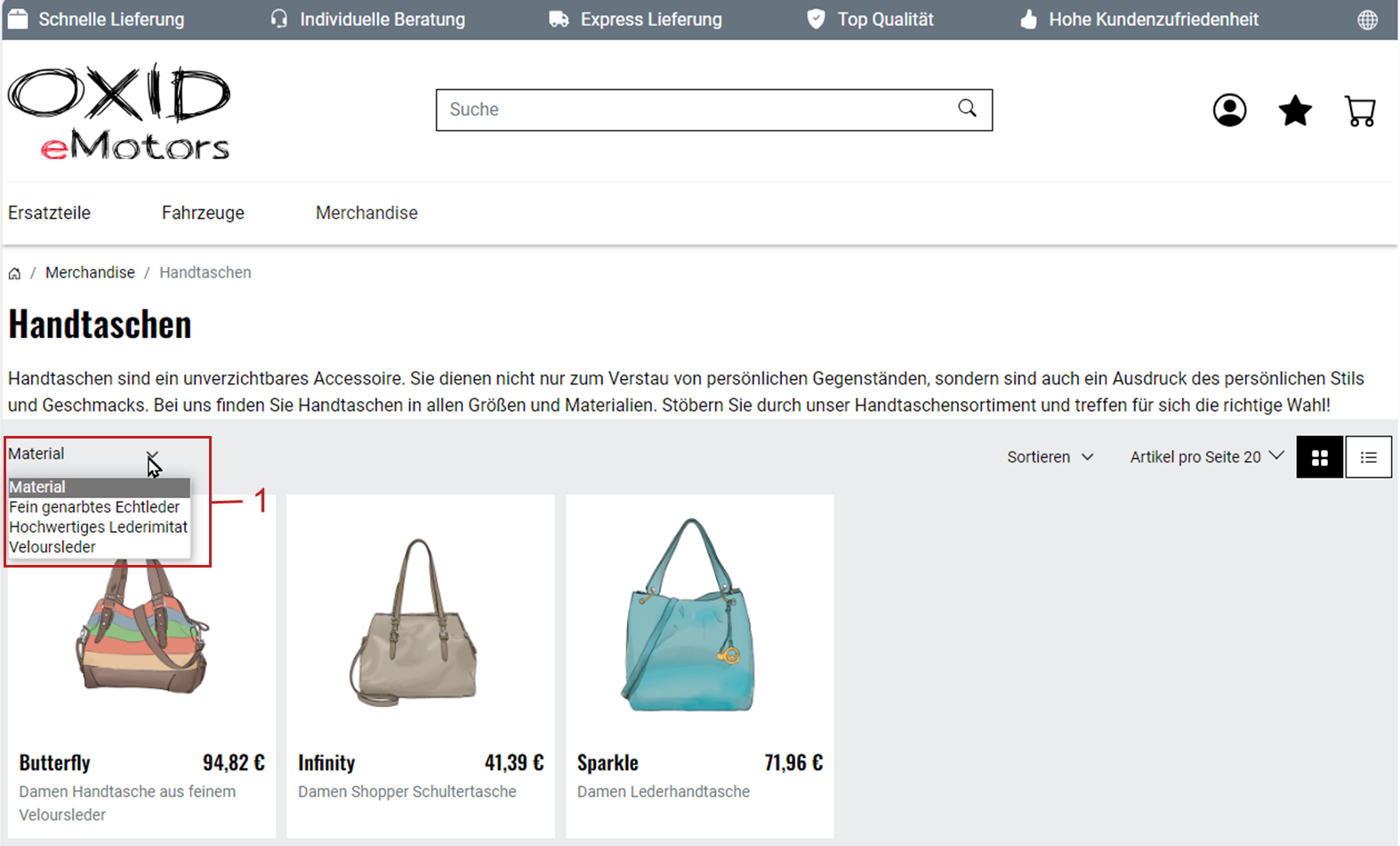Choose Fein genarbtes Echtleder option
1400x846 pixels.
94,507
